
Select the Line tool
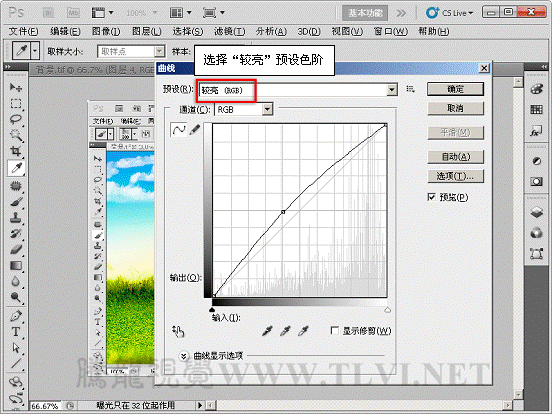click(16, 364)
